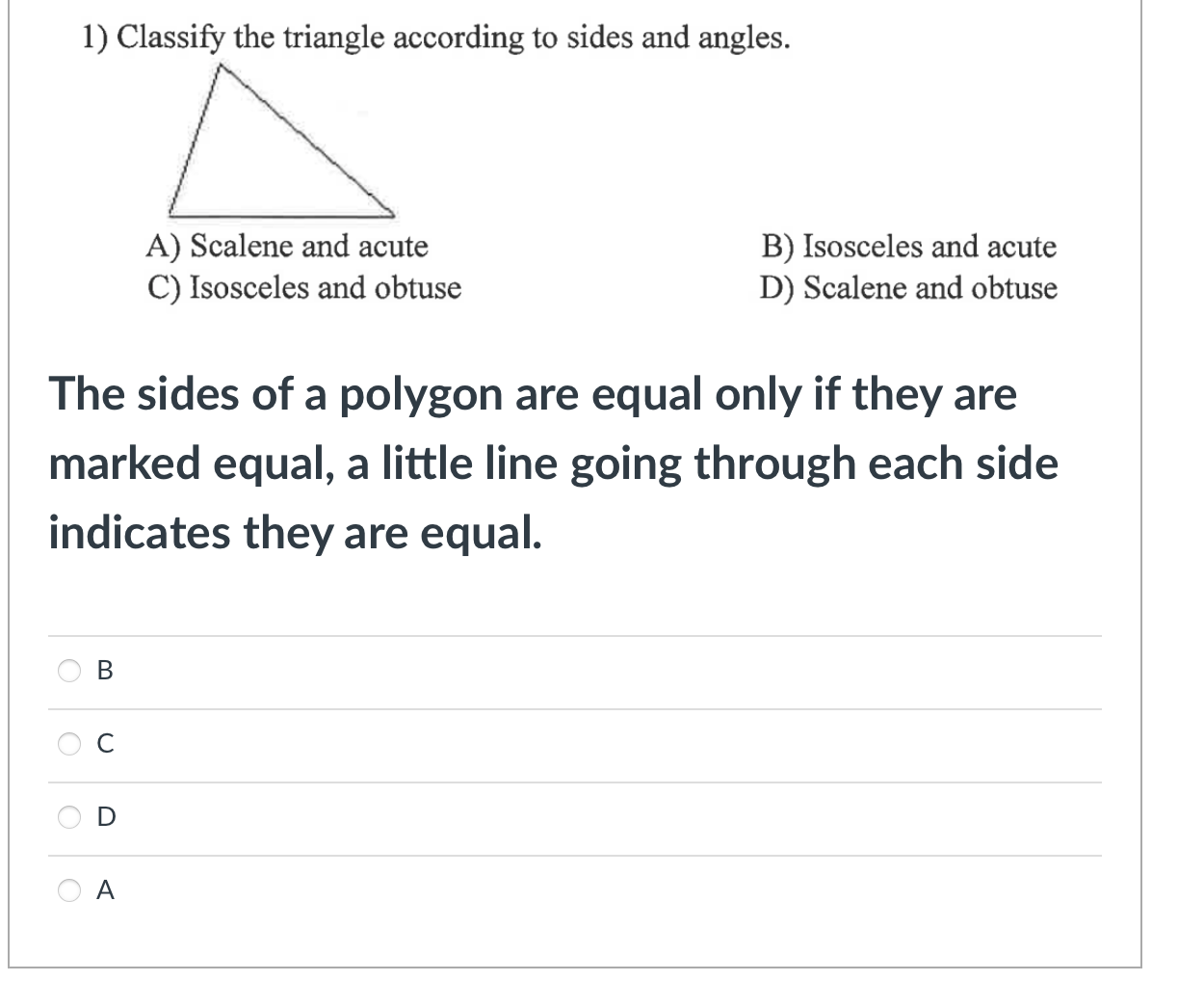Select radio button for answer D

[67, 817]
